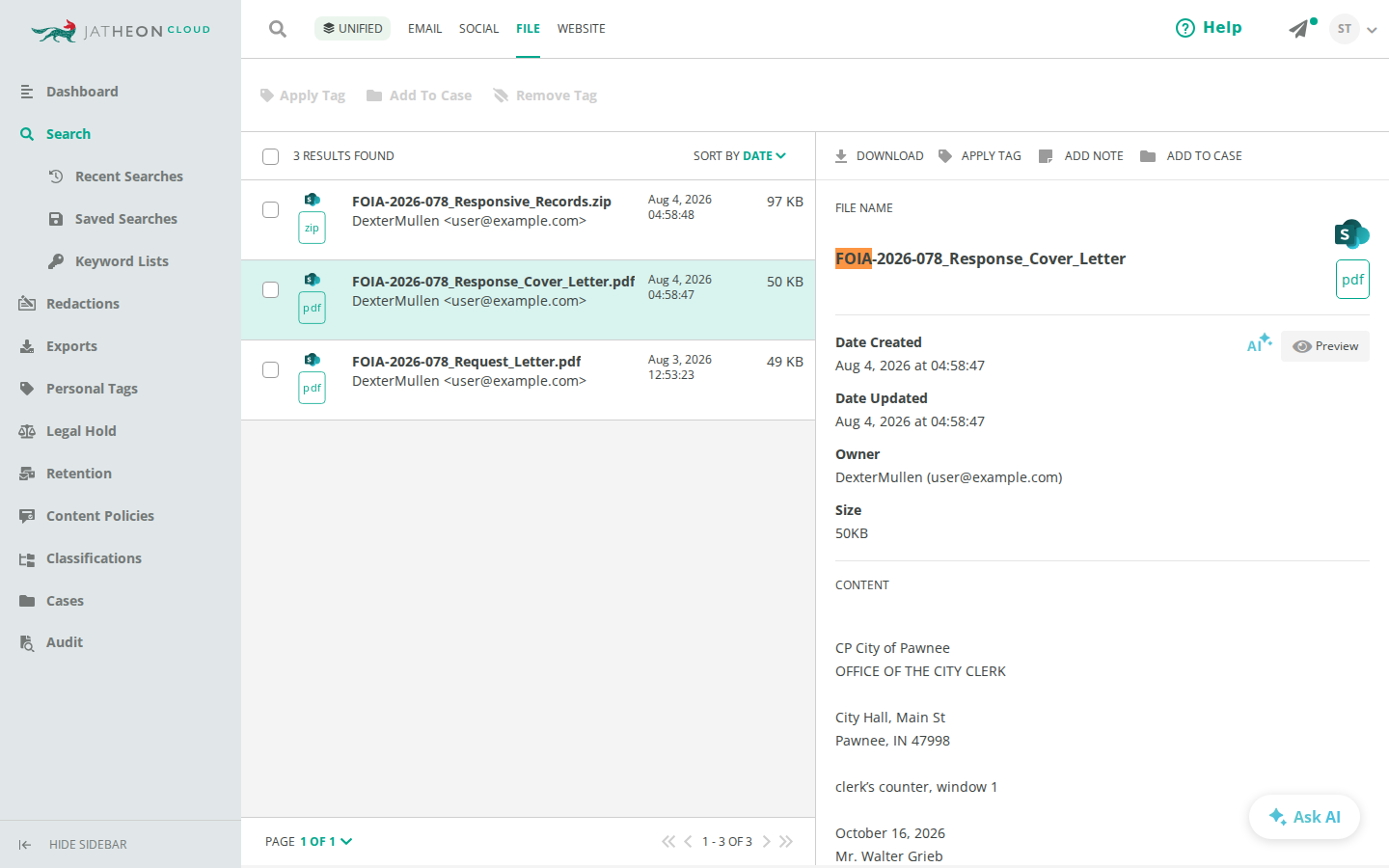This screenshot has height=868, width=1389.
Task: Click the SharePoint source icon in details panel
Action: click(1351, 233)
